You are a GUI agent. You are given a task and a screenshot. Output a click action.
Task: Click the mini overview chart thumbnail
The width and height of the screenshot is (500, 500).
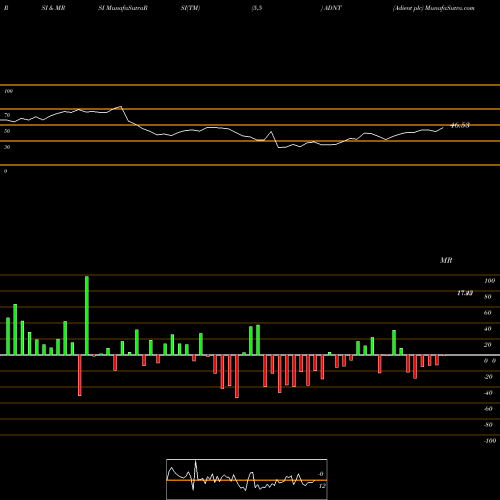click(247, 479)
